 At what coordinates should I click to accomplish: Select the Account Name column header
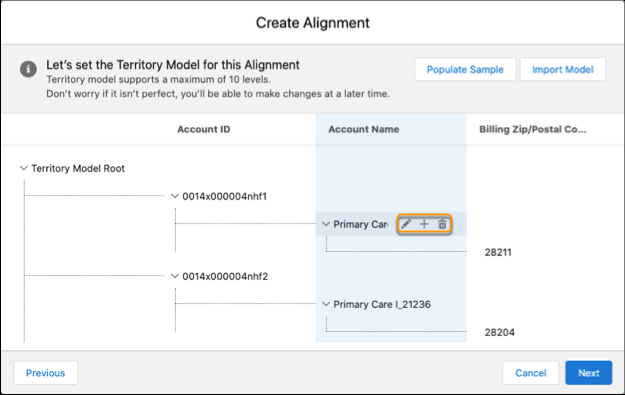[x=364, y=129]
